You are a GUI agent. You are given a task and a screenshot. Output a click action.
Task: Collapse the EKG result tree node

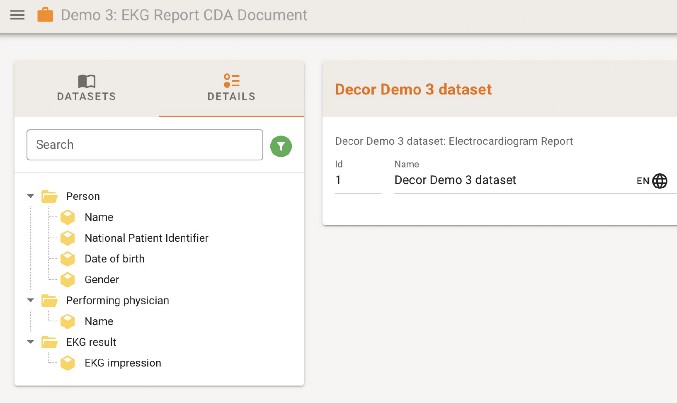pyautogui.click(x=31, y=342)
